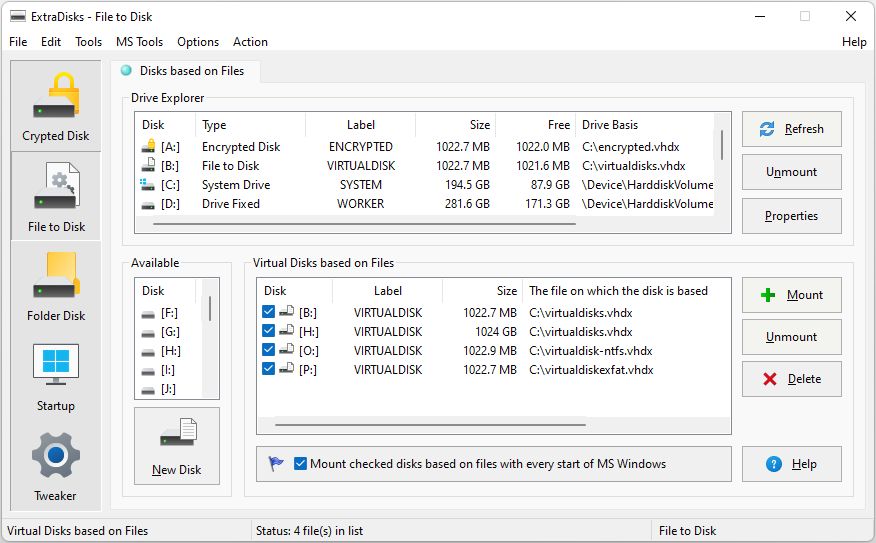Click the Mount button with plus sign
The width and height of the screenshot is (876, 543).
pyautogui.click(x=791, y=295)
